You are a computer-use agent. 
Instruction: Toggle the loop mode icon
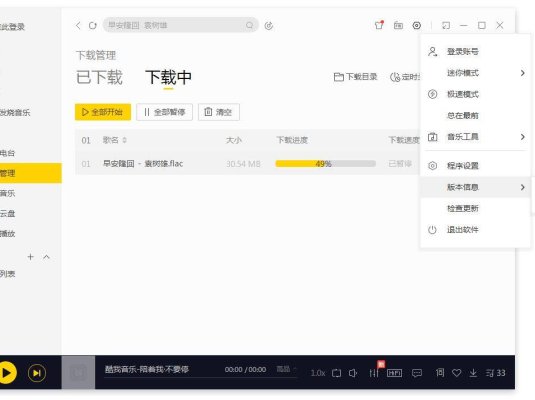336,373
